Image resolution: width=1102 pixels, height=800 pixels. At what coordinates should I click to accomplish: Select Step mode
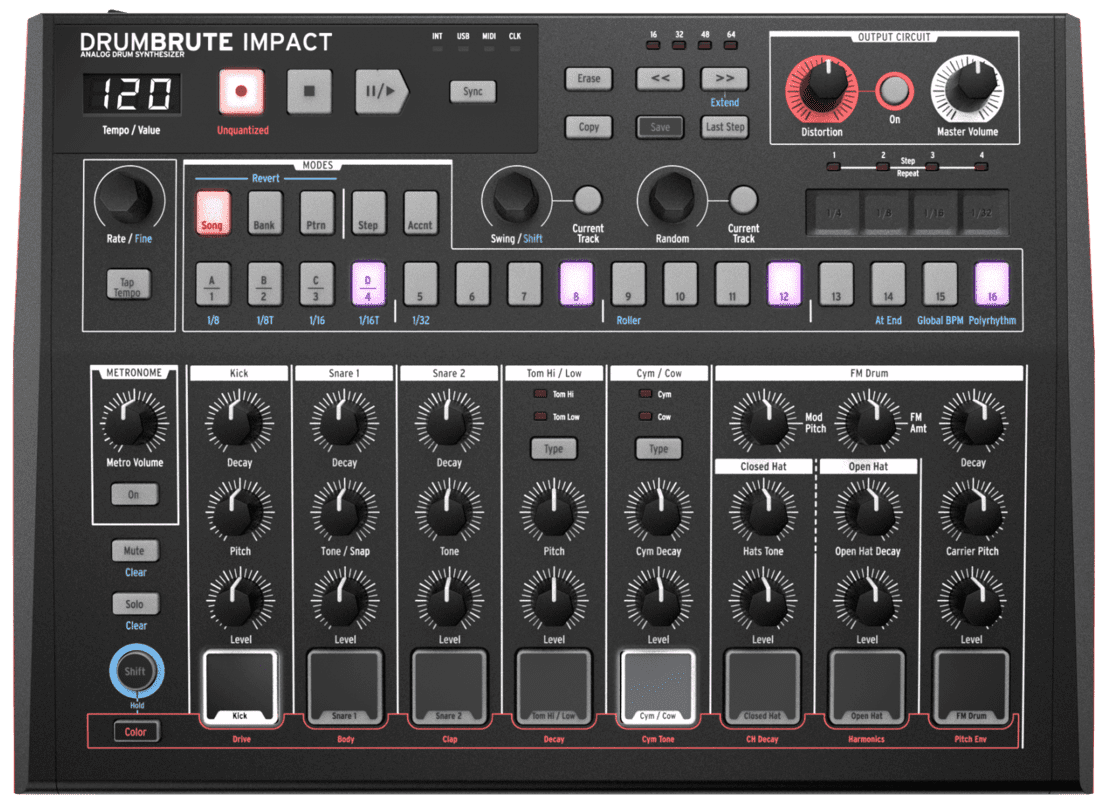pyautogui.click(x=368, y=213)
